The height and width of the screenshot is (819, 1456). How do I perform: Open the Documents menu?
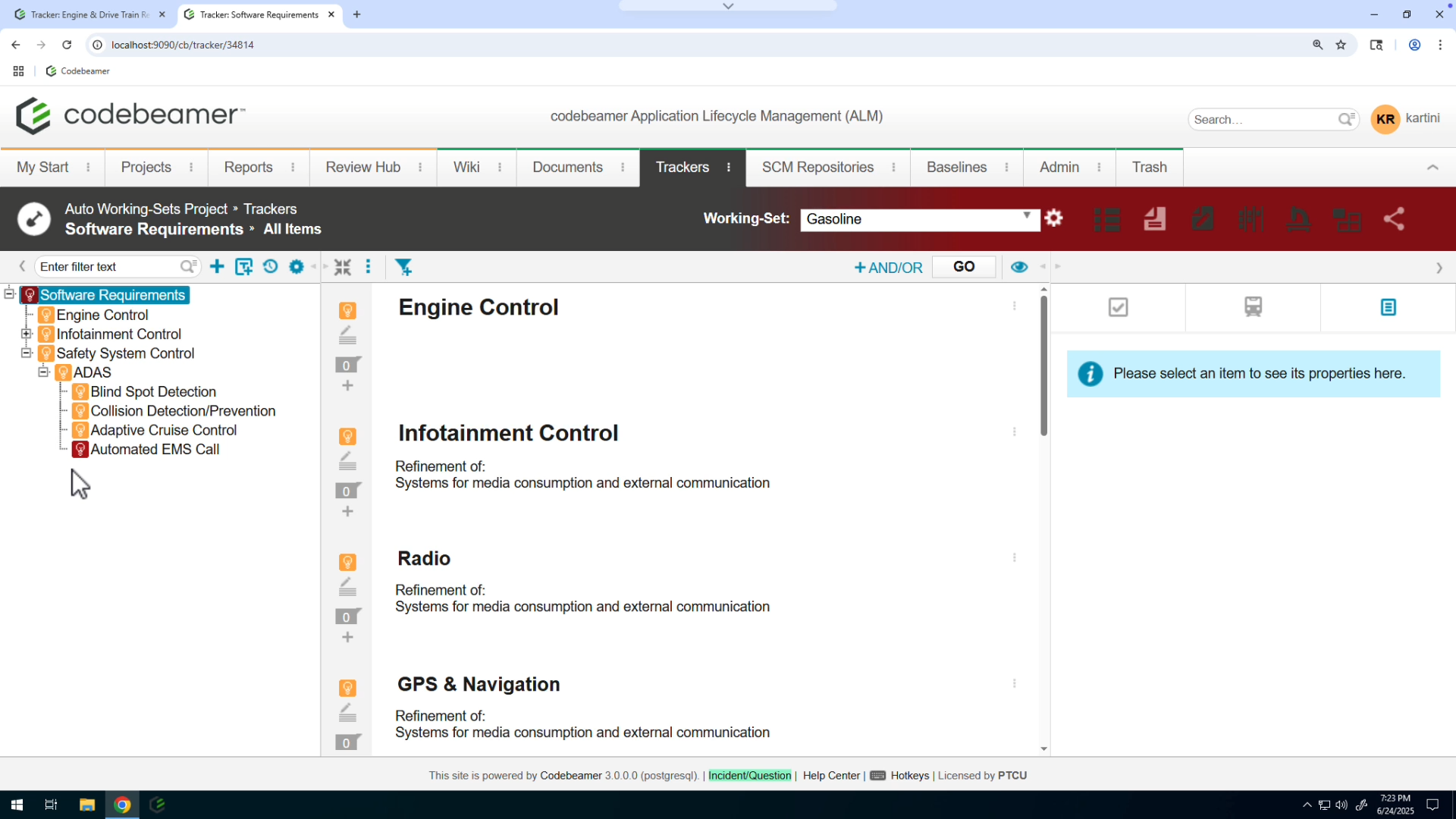pyautogui.click(x=567, y=168)
